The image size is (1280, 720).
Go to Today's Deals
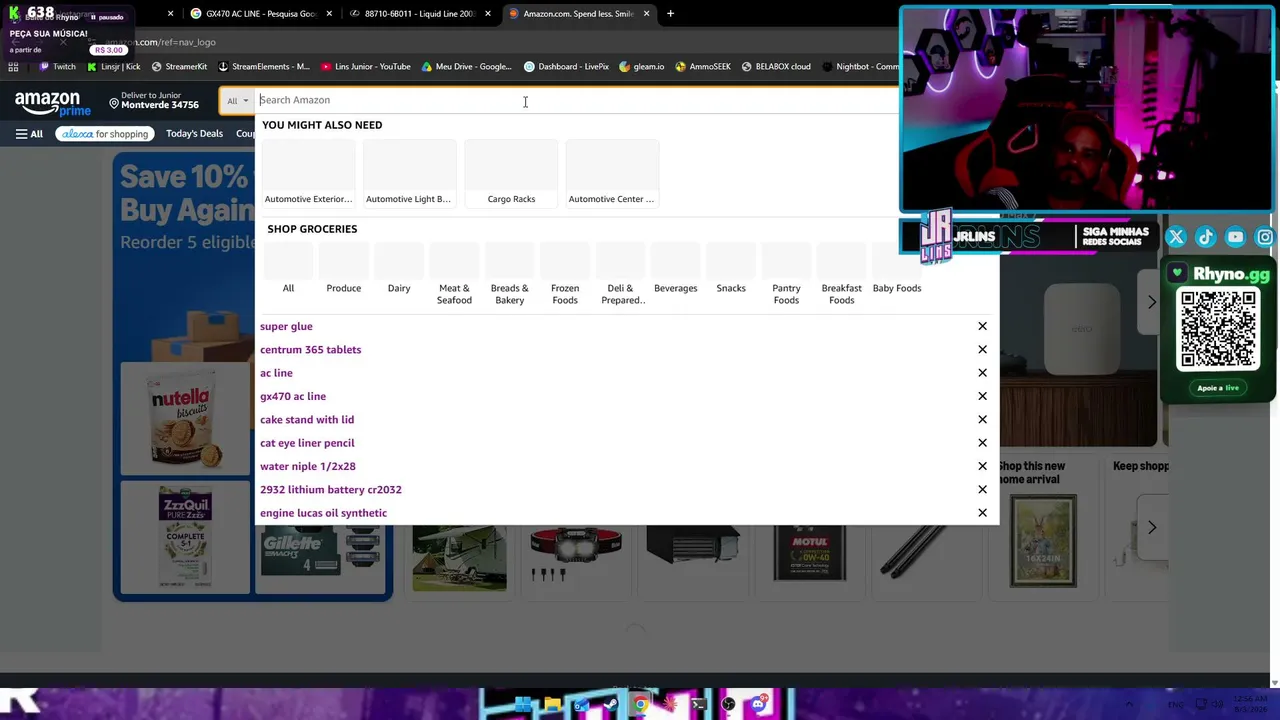click(x=194, y=134)
